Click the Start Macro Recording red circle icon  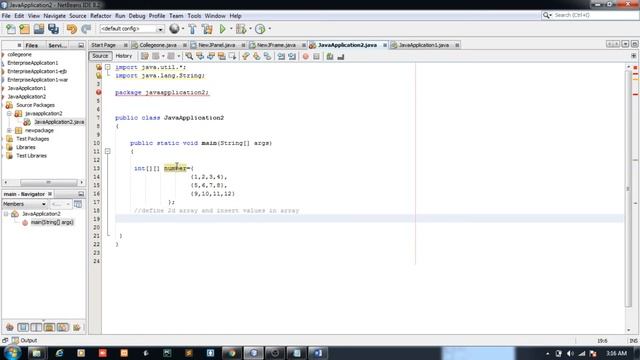[305, 56]
